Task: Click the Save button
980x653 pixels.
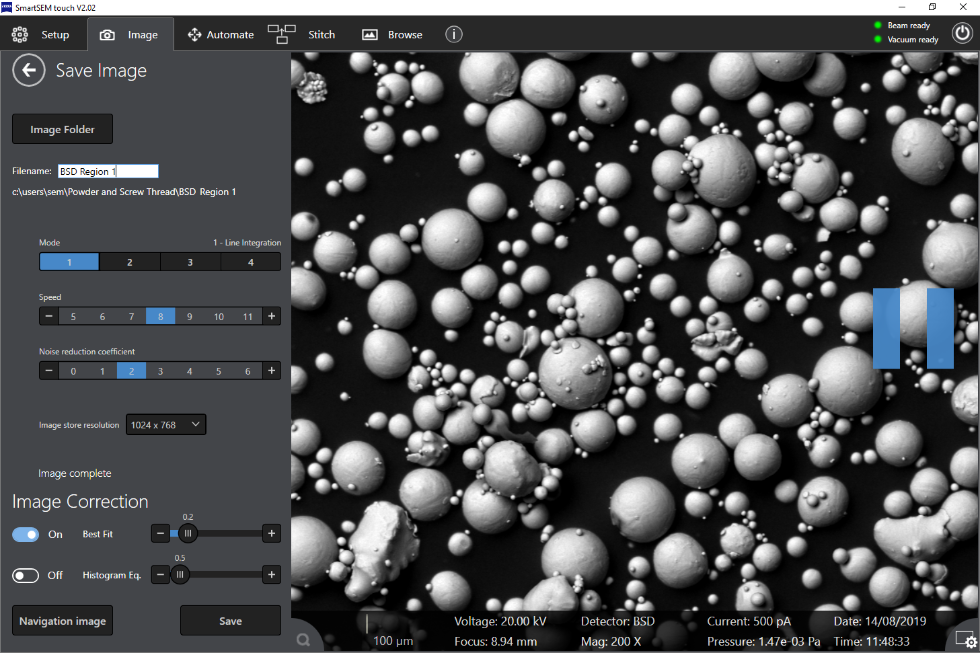Action: click(x=230, y=620)
